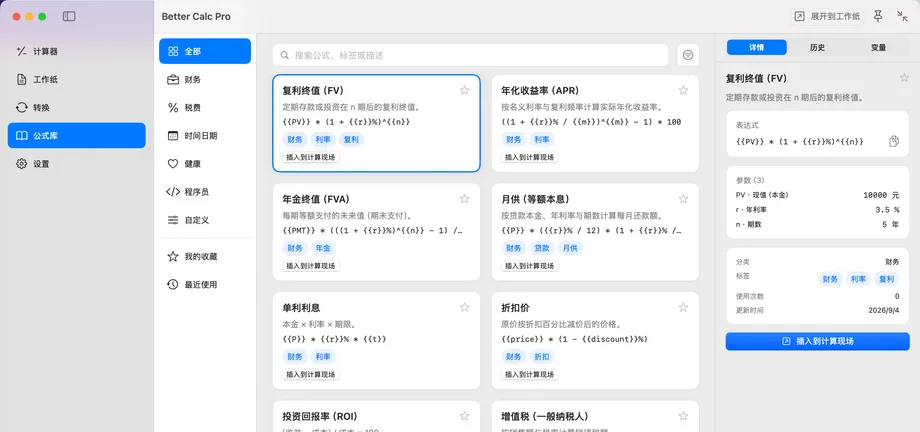Open 转换 in the left sidebar
The width and height of the screenshot is (920, 432).
(76, 107)
